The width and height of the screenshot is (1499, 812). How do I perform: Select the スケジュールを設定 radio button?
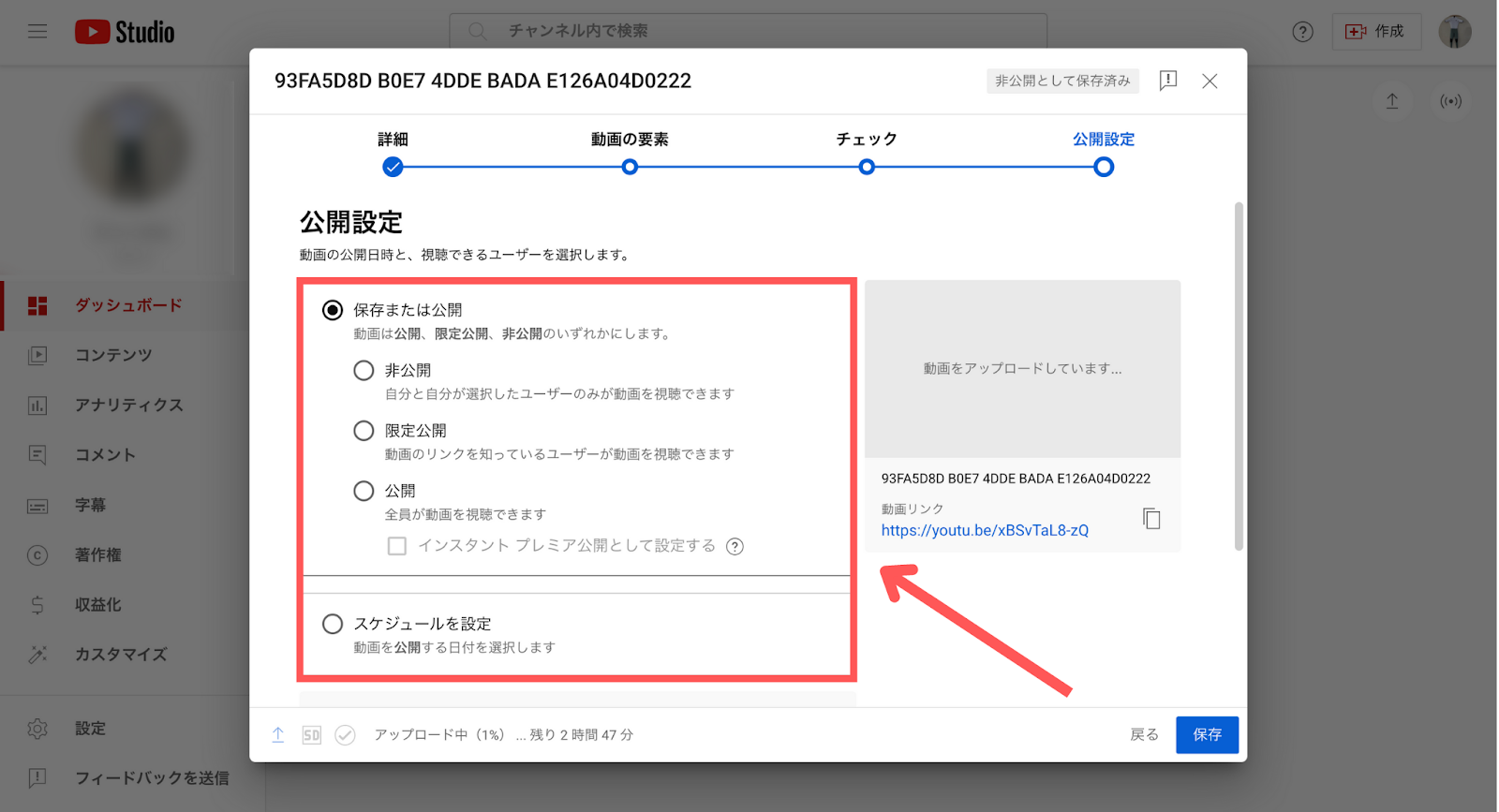(333, 624)
